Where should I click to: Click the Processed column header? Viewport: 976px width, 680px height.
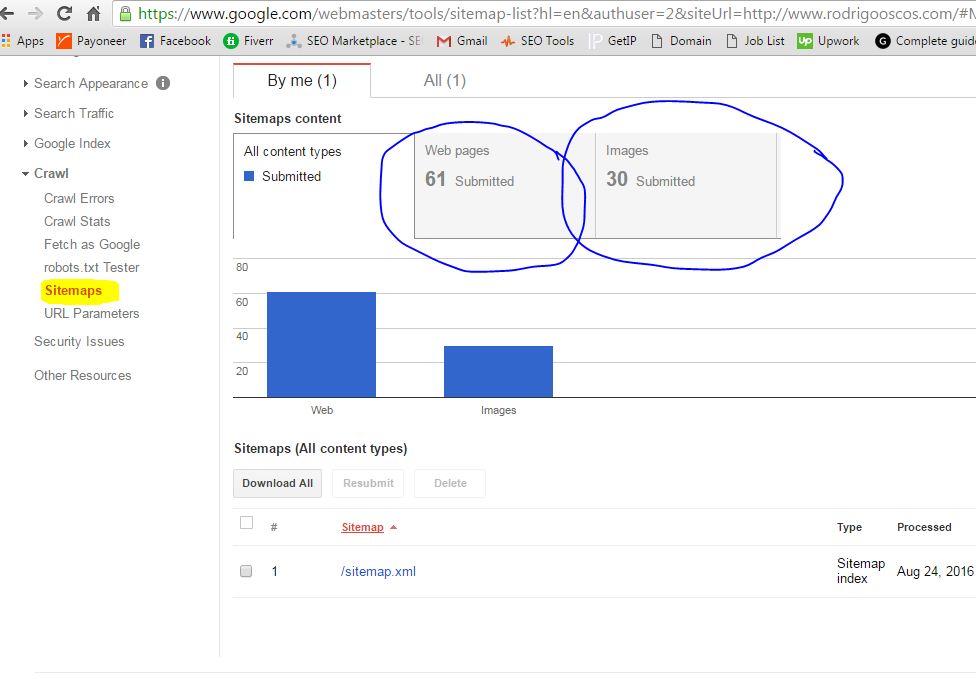[x=924, y=527]
